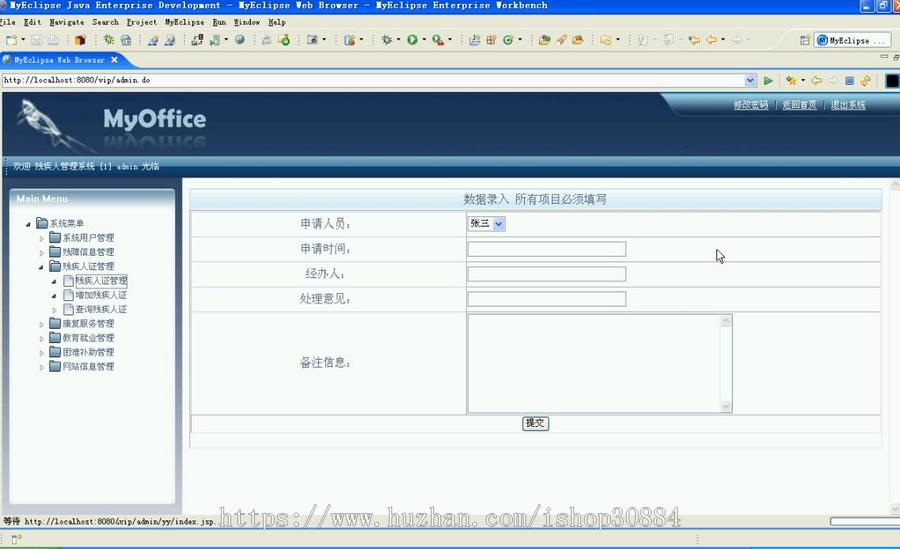Click the green Run button in main toolbar
The width and height of the screenshot is (900, 549).
coord(412,40)
